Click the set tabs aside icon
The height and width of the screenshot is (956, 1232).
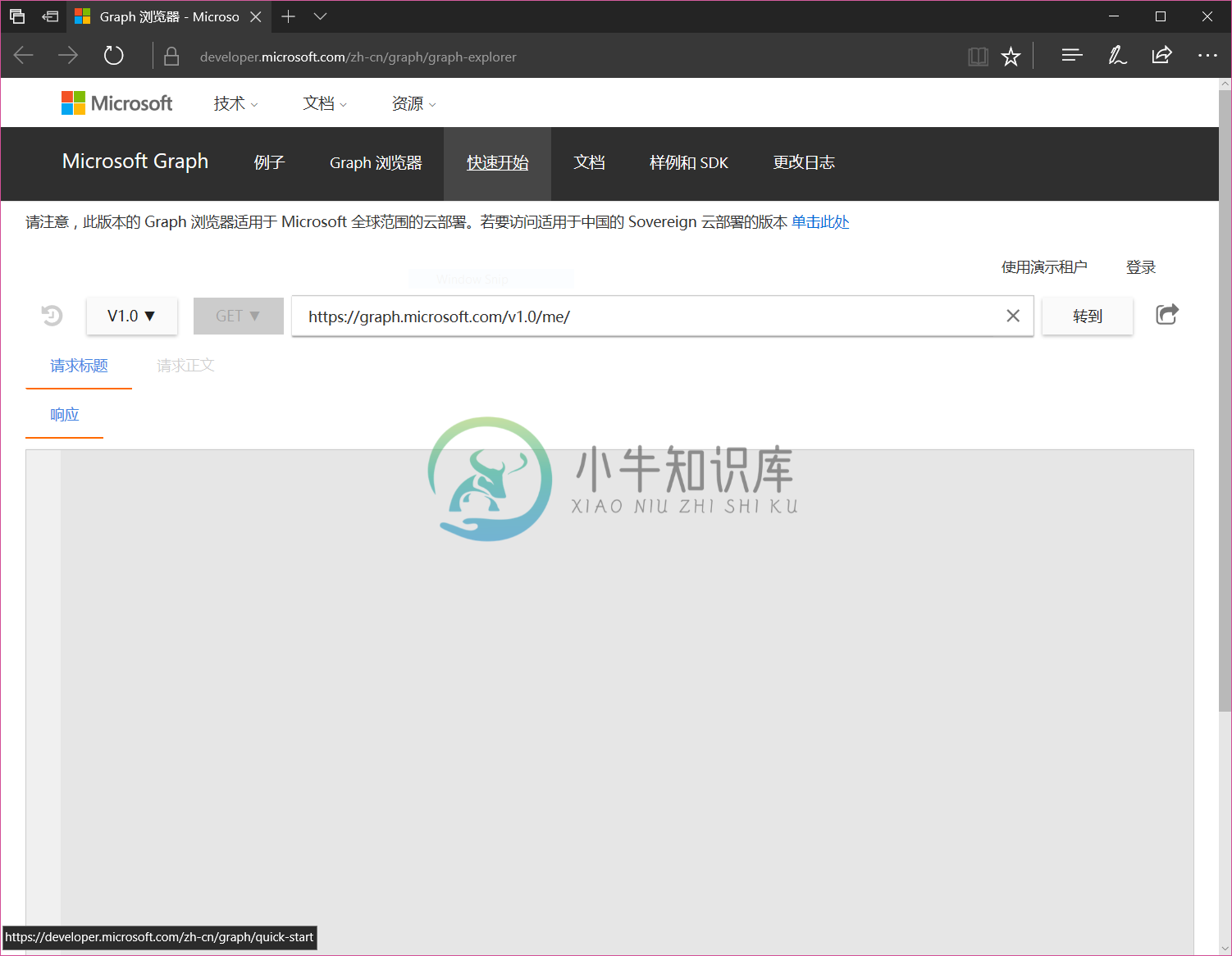click(50, 16)
